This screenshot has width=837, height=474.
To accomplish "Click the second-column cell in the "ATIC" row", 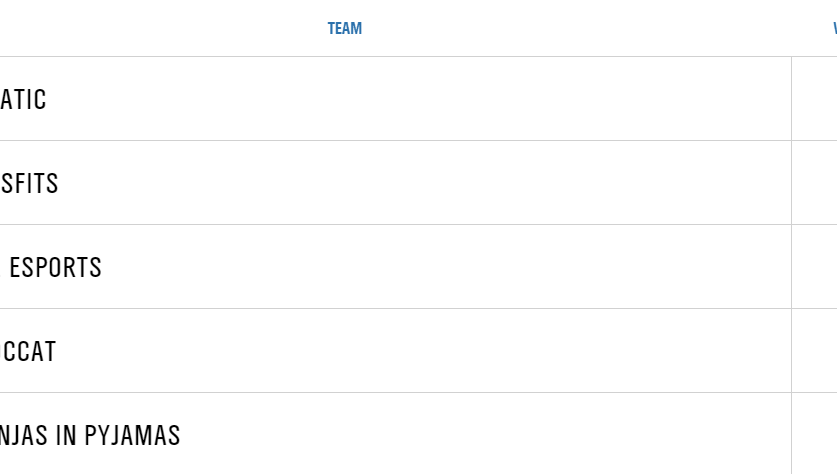I will (815, 99).
